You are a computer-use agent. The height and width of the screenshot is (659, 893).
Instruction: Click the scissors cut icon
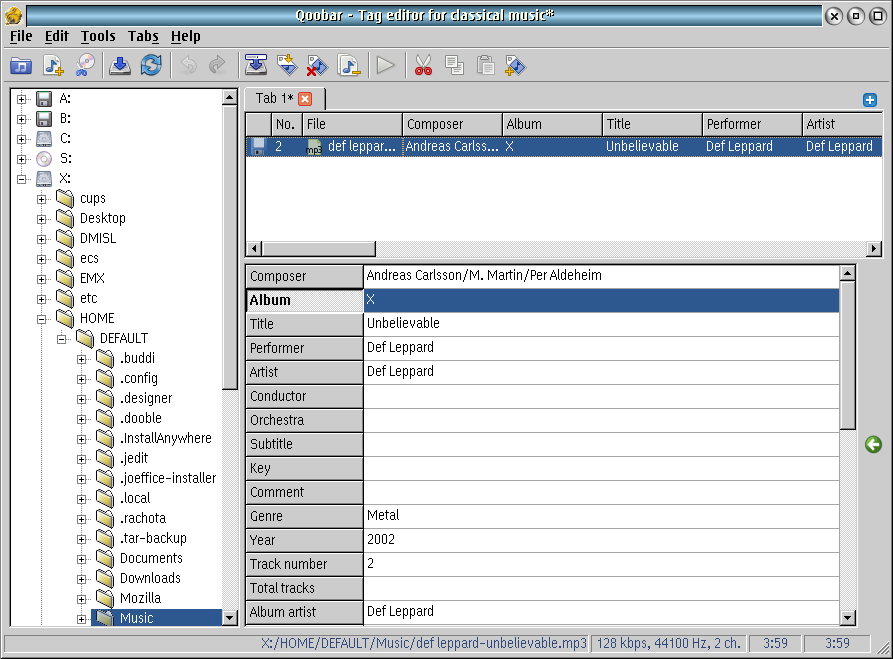tap(423, 66)
